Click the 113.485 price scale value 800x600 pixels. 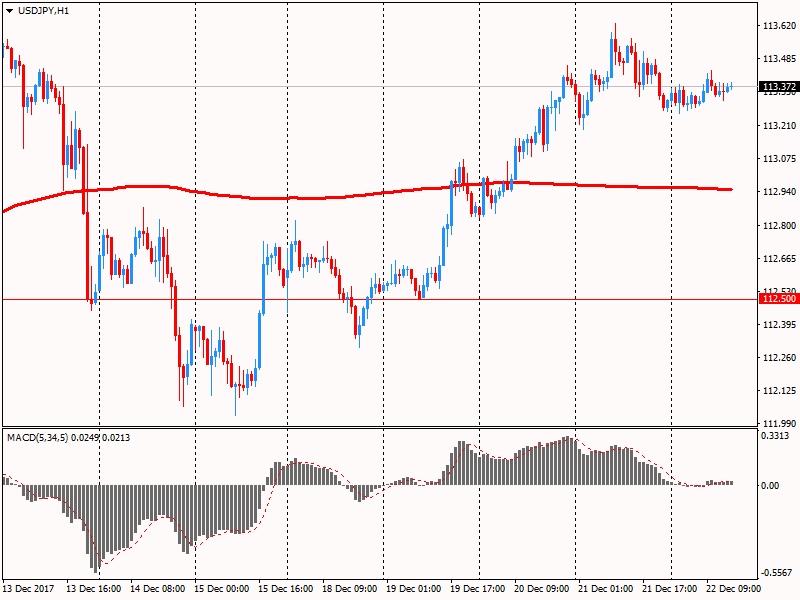[779, 59]
